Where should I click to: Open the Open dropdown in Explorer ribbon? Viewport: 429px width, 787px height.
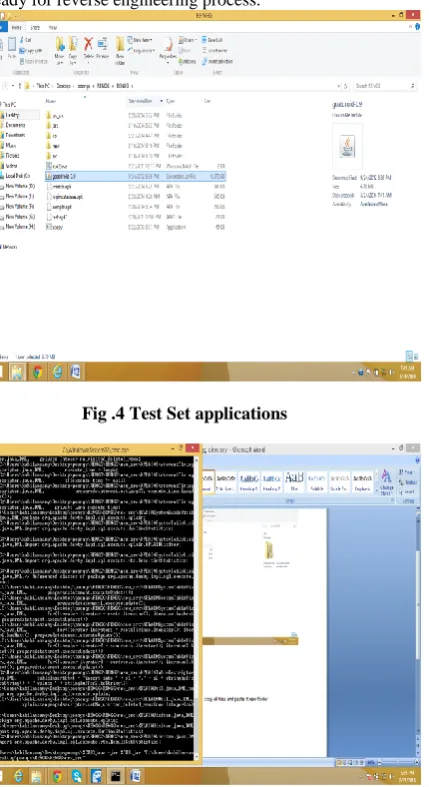click(x=188, y=40)
